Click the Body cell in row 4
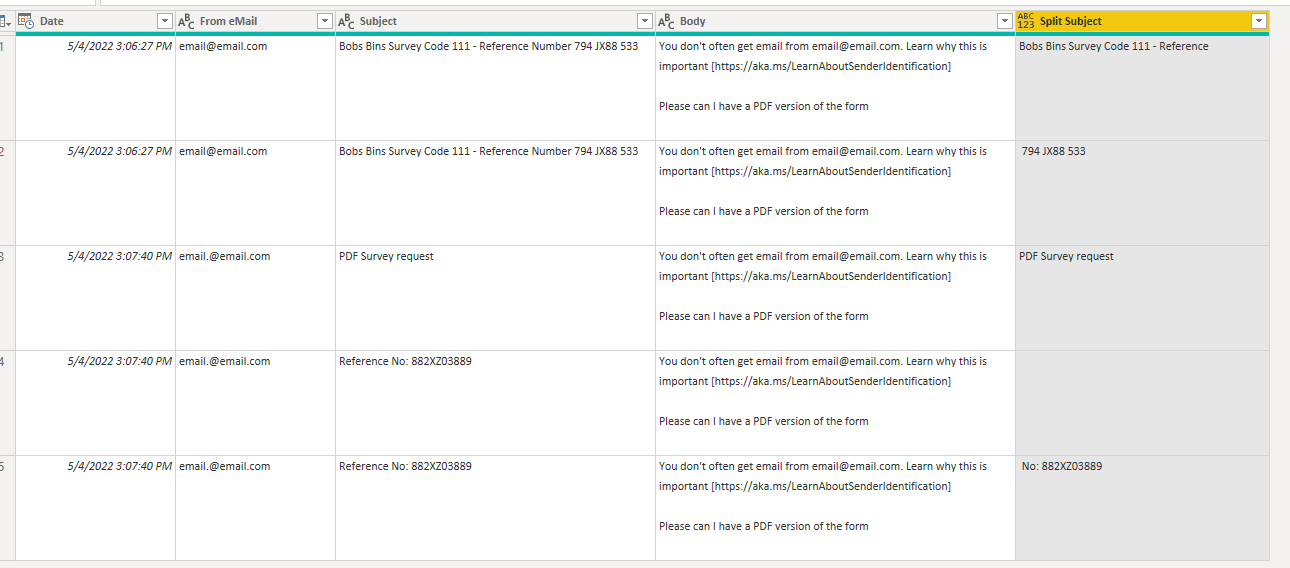The image size is (1290, 568). point(835,403)
